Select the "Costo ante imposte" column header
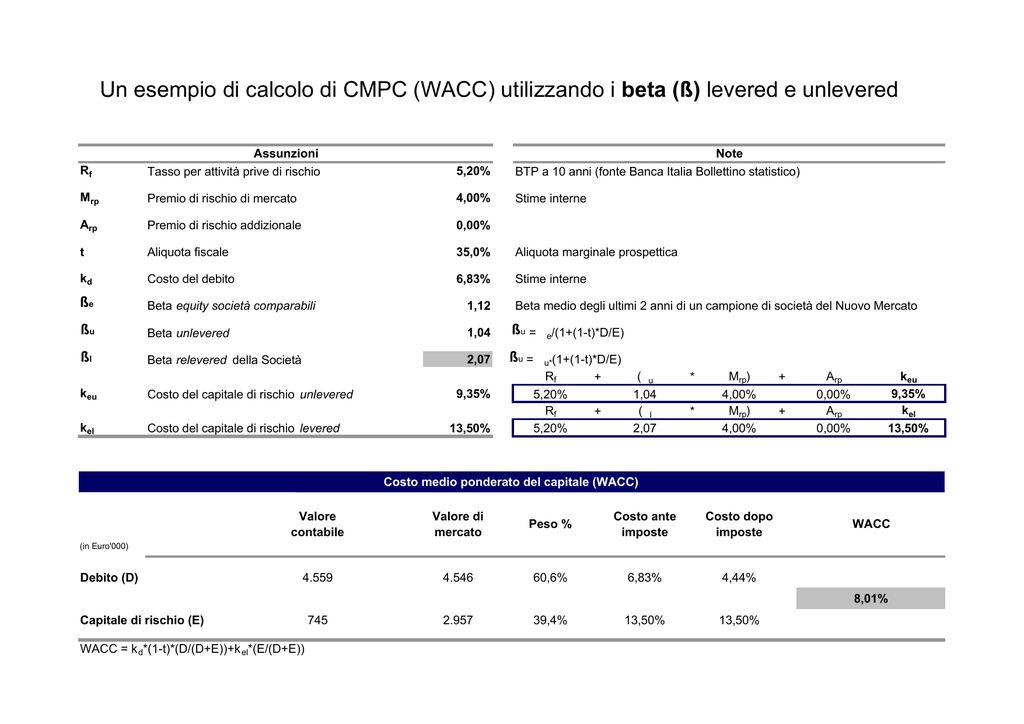The width and height of the screenshot is (1024, 724). [x=645, y=524]
